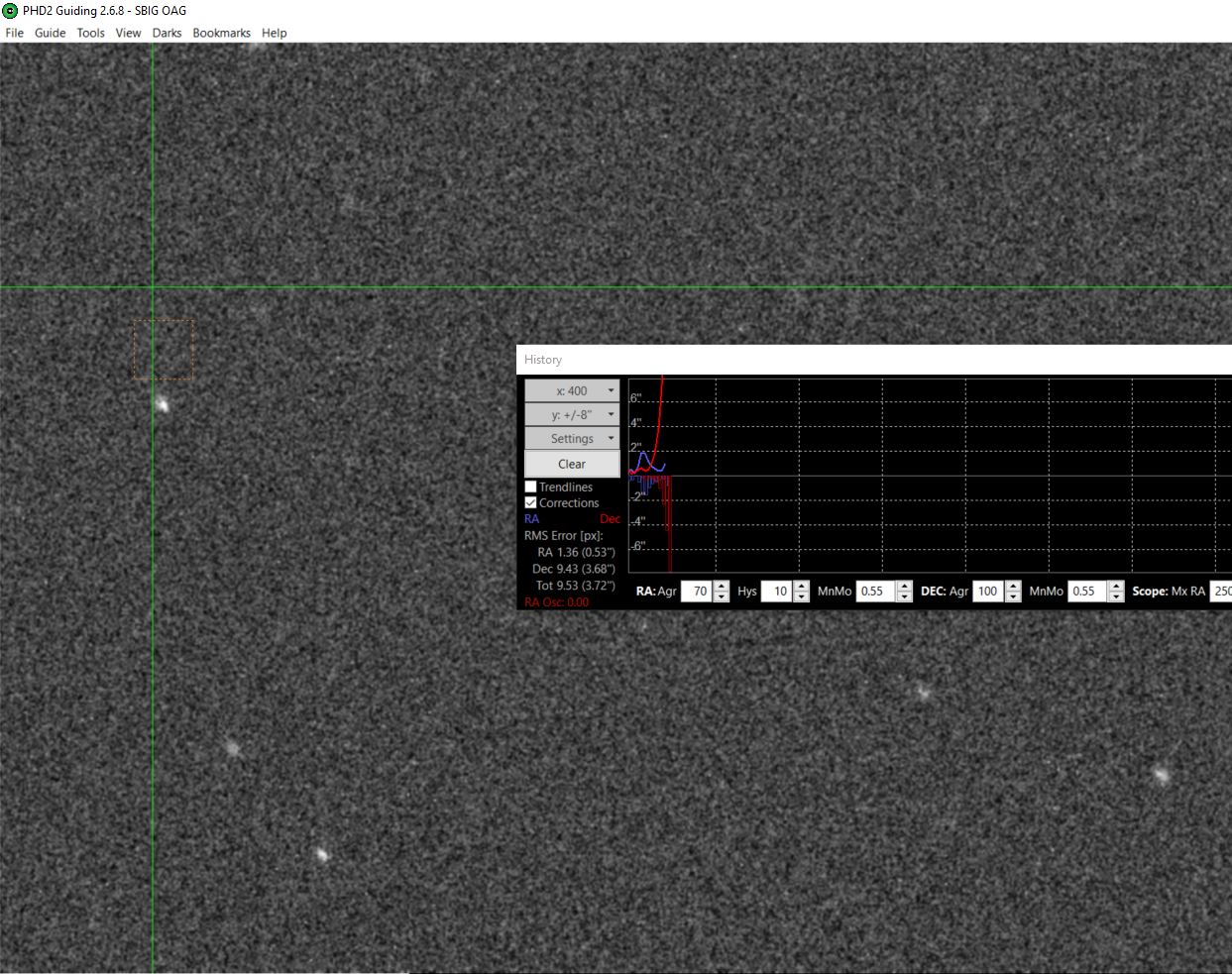Click the RMS Error [px]: label
The image size is (1232, 974).
(x=563, y=535)
